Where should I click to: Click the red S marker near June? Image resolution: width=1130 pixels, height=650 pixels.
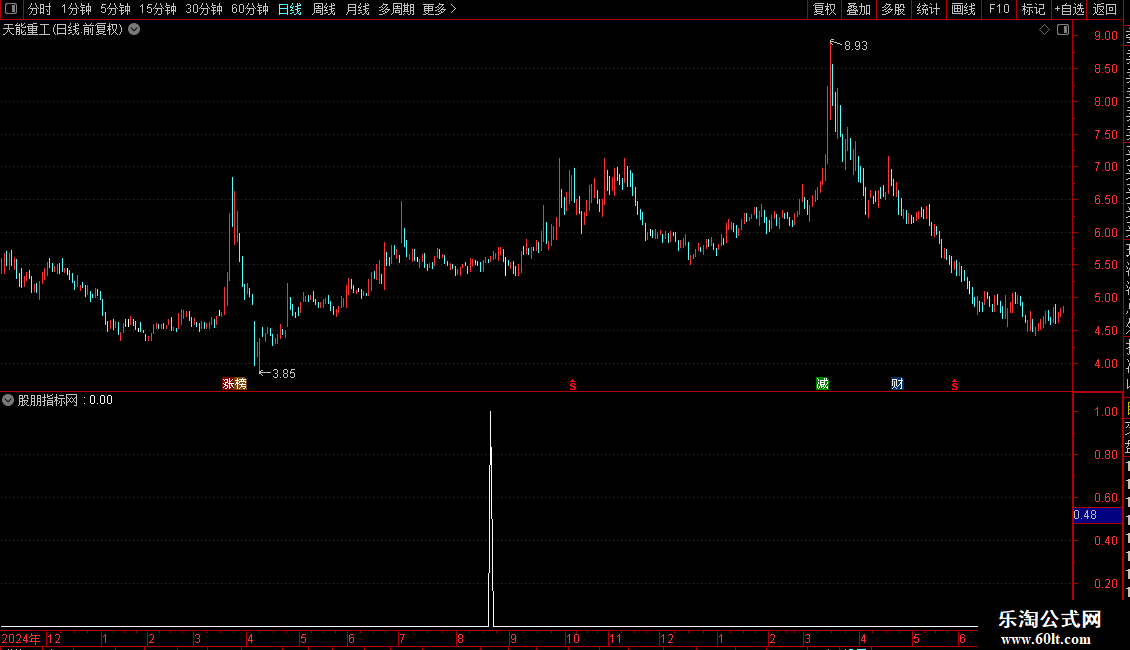pos(955,385)
